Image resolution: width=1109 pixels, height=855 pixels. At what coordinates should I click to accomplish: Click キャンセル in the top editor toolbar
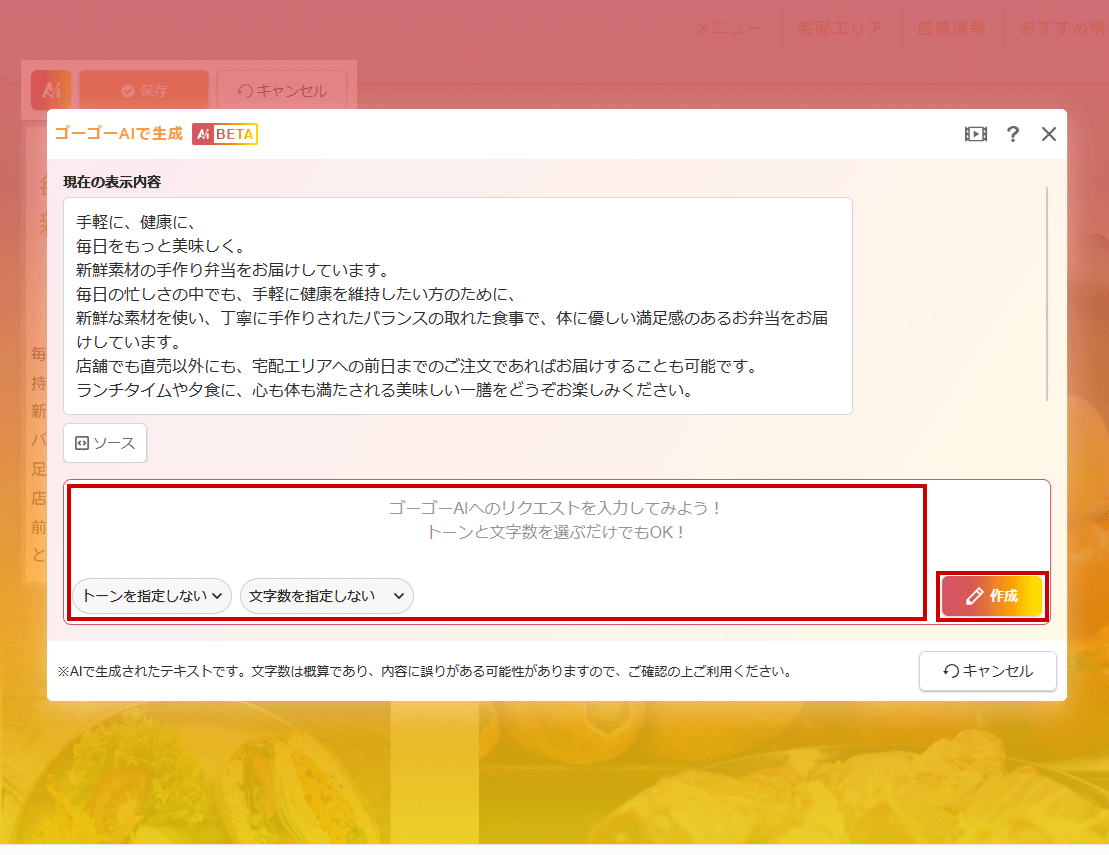282,90
